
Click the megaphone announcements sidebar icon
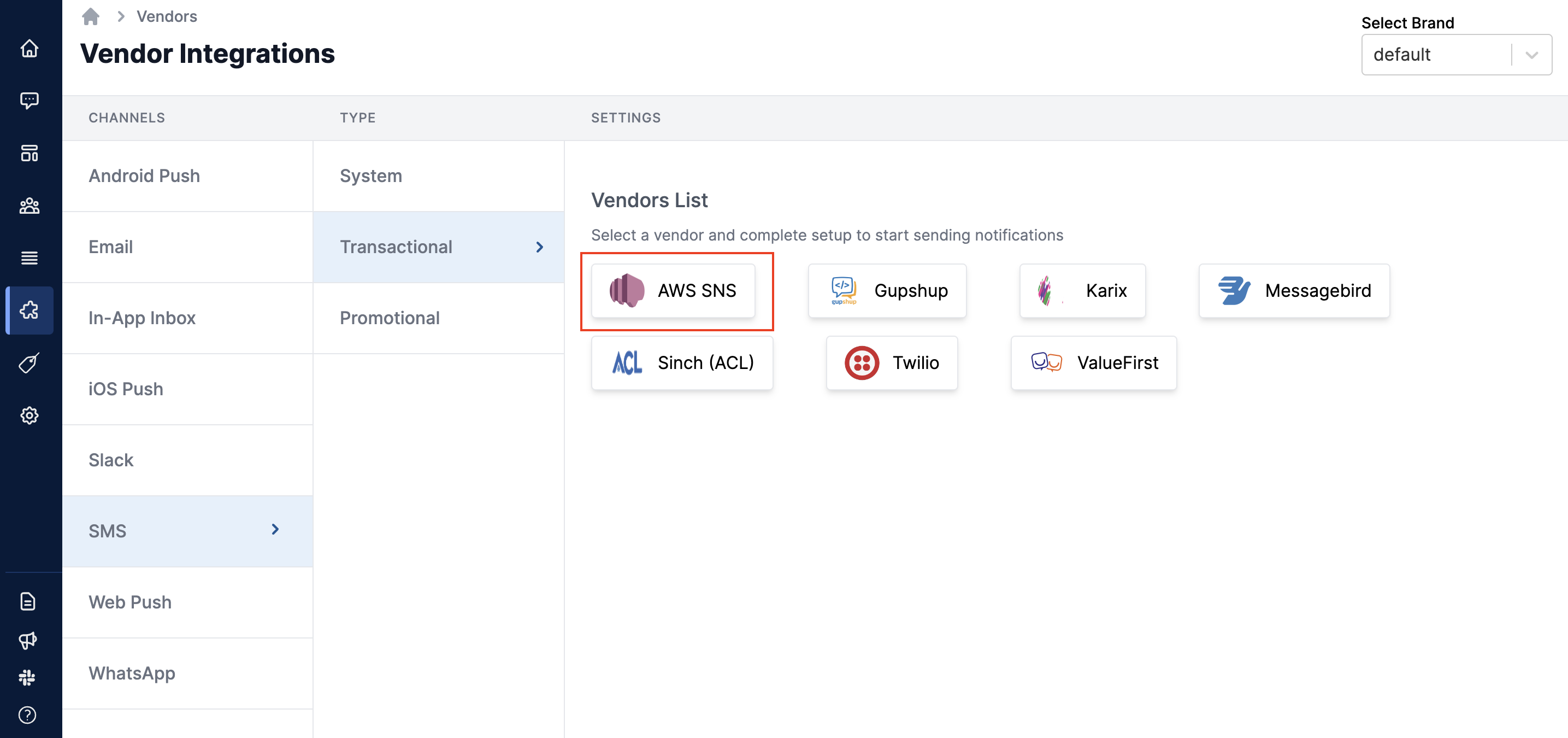27,640
